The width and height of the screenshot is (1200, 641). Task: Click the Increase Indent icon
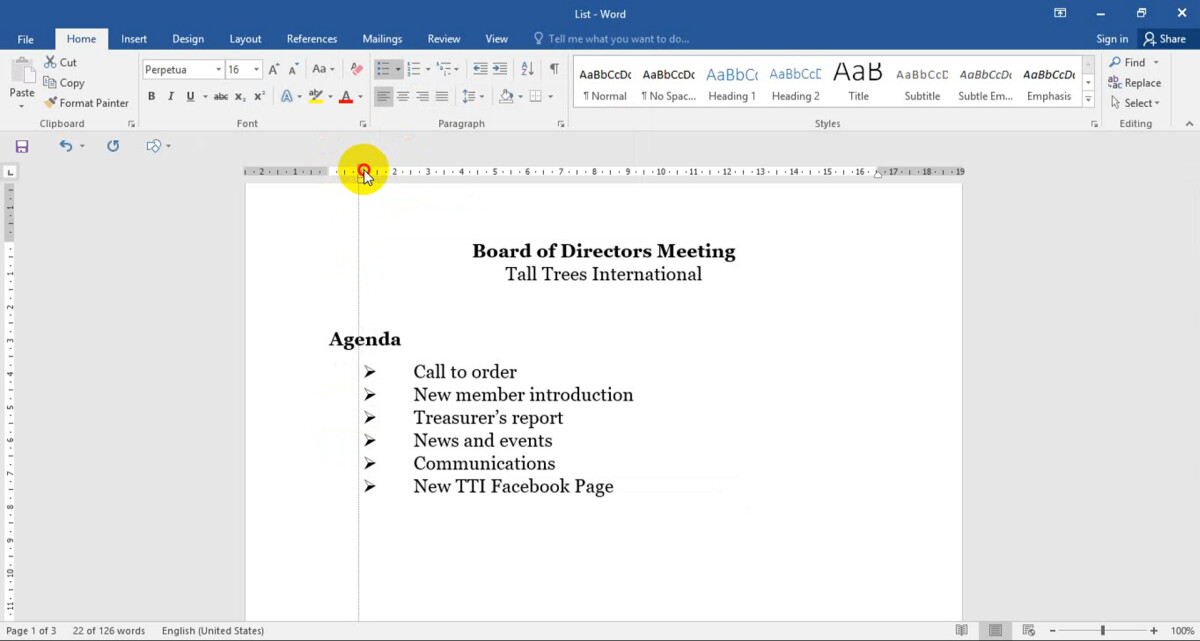[x=499, y=69]
